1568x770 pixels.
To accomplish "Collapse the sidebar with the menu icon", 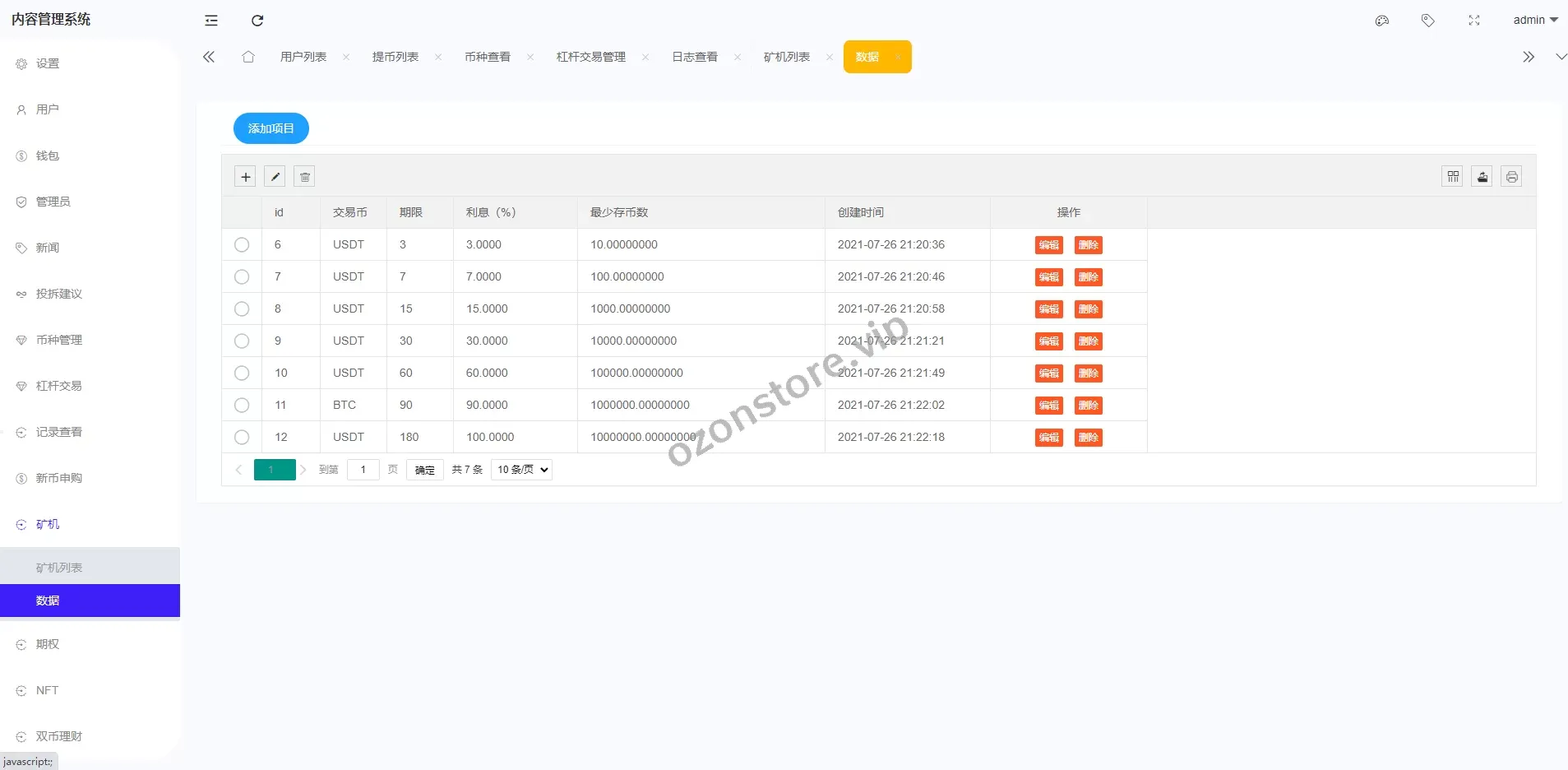I will coord(211,21).
